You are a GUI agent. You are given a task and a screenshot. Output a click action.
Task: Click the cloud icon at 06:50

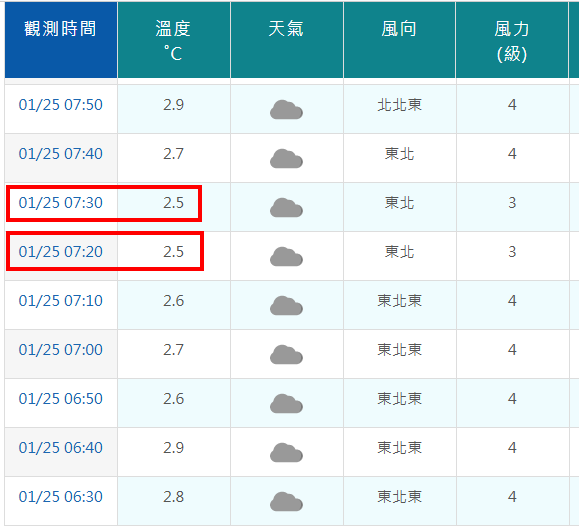click(286, 404)
